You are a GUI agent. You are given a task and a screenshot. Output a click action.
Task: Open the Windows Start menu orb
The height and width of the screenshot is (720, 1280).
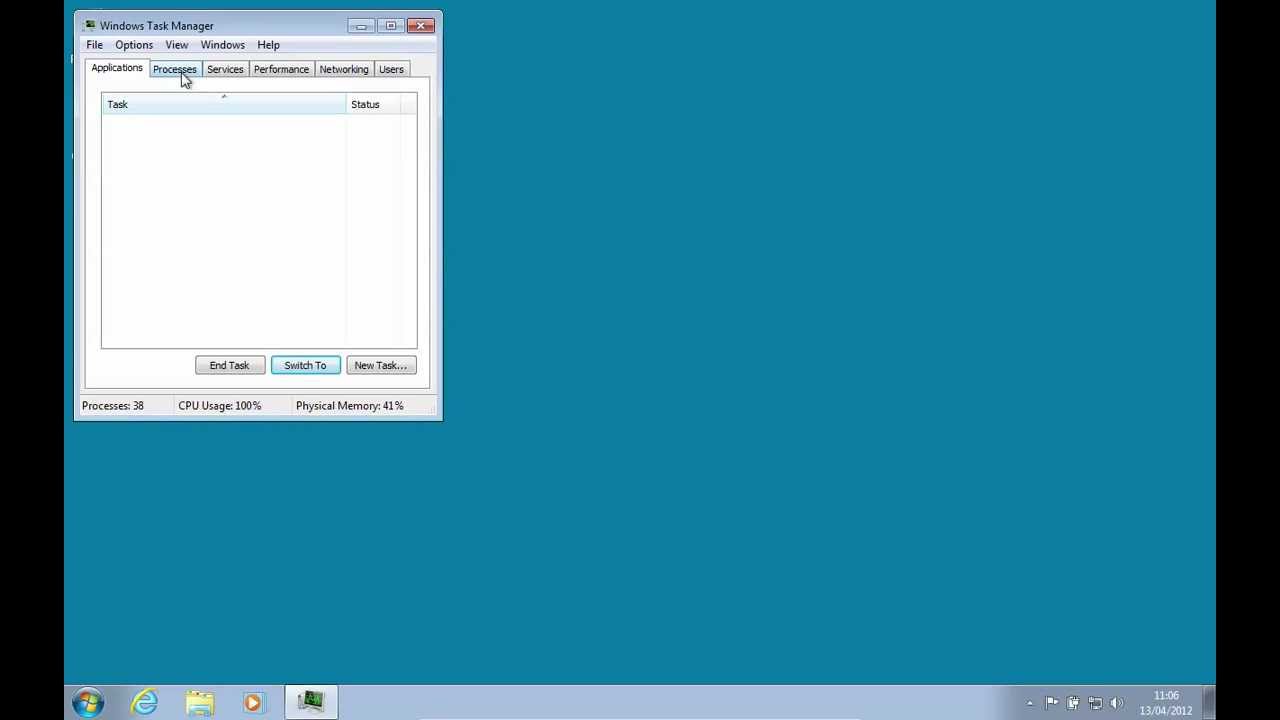coord(88,702)
